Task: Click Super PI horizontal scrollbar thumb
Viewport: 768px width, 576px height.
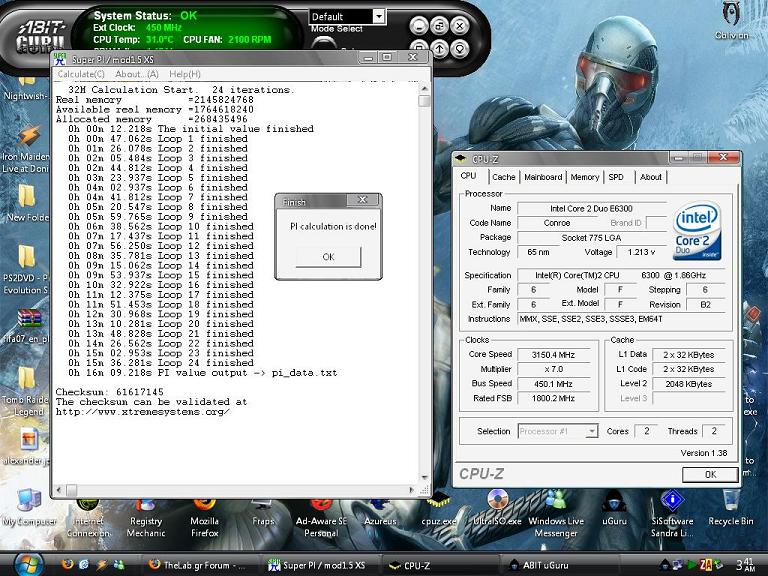Action: [72, 490]
